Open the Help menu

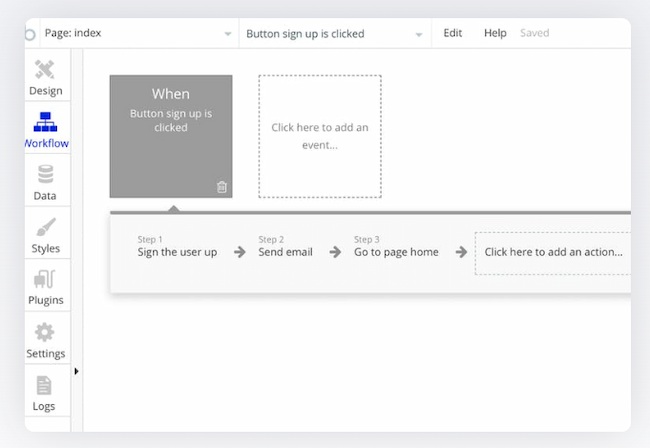(495, 33)
